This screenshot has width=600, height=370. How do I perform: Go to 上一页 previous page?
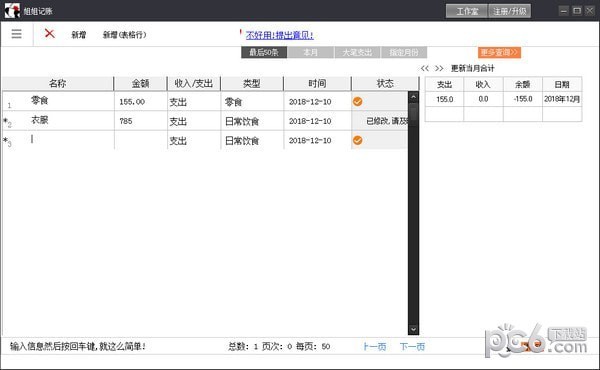click(x=375, y=347)
